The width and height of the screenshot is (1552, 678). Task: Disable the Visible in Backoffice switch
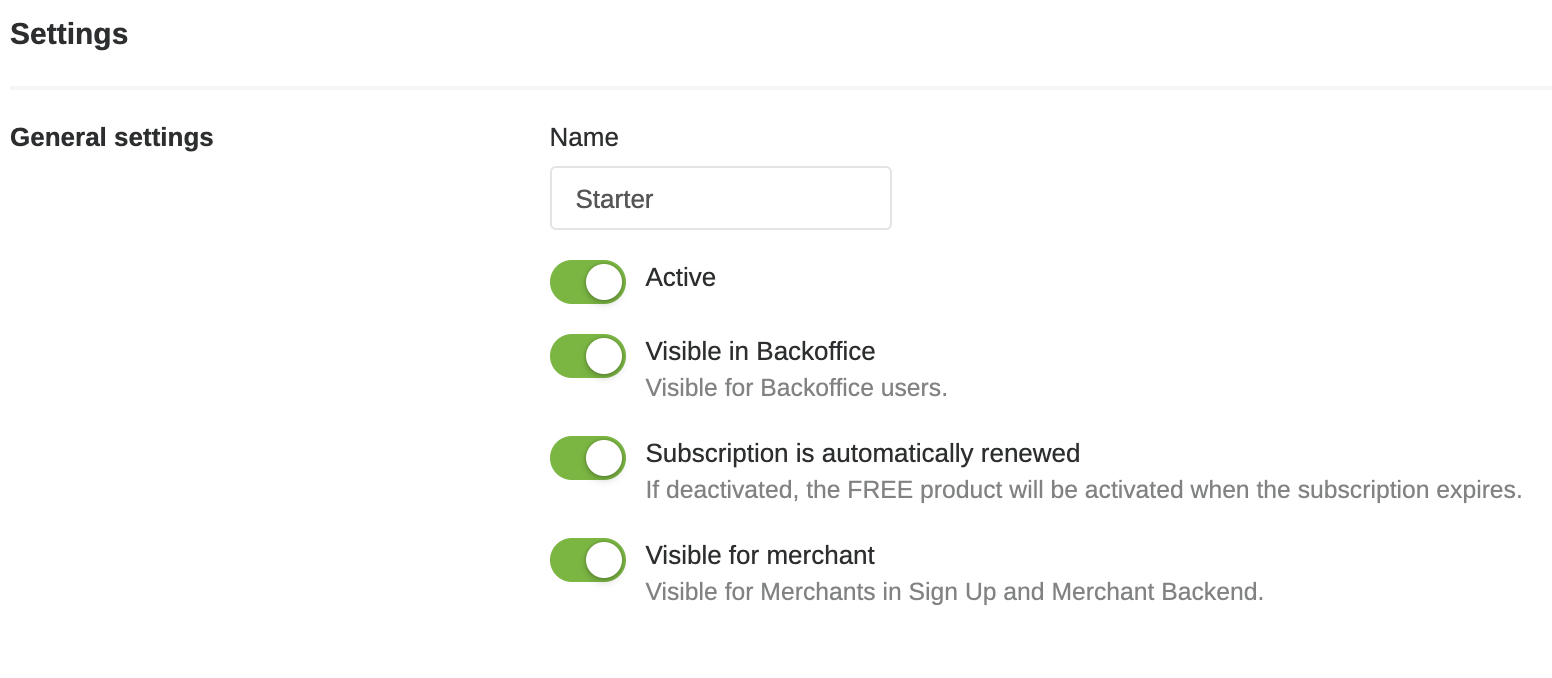[587, 356]
